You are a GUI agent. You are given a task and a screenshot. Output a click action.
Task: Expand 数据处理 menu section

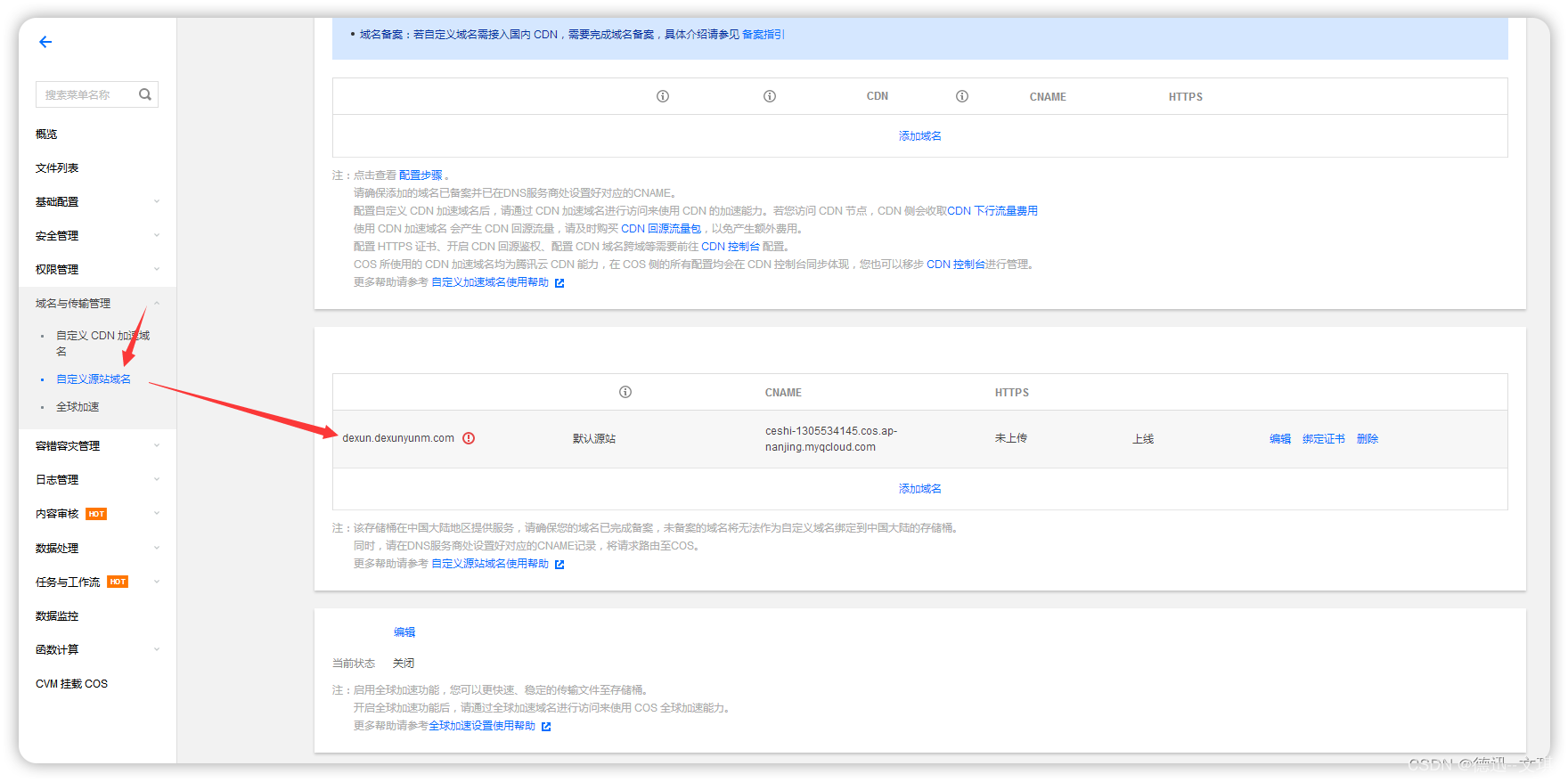[97, 549]
